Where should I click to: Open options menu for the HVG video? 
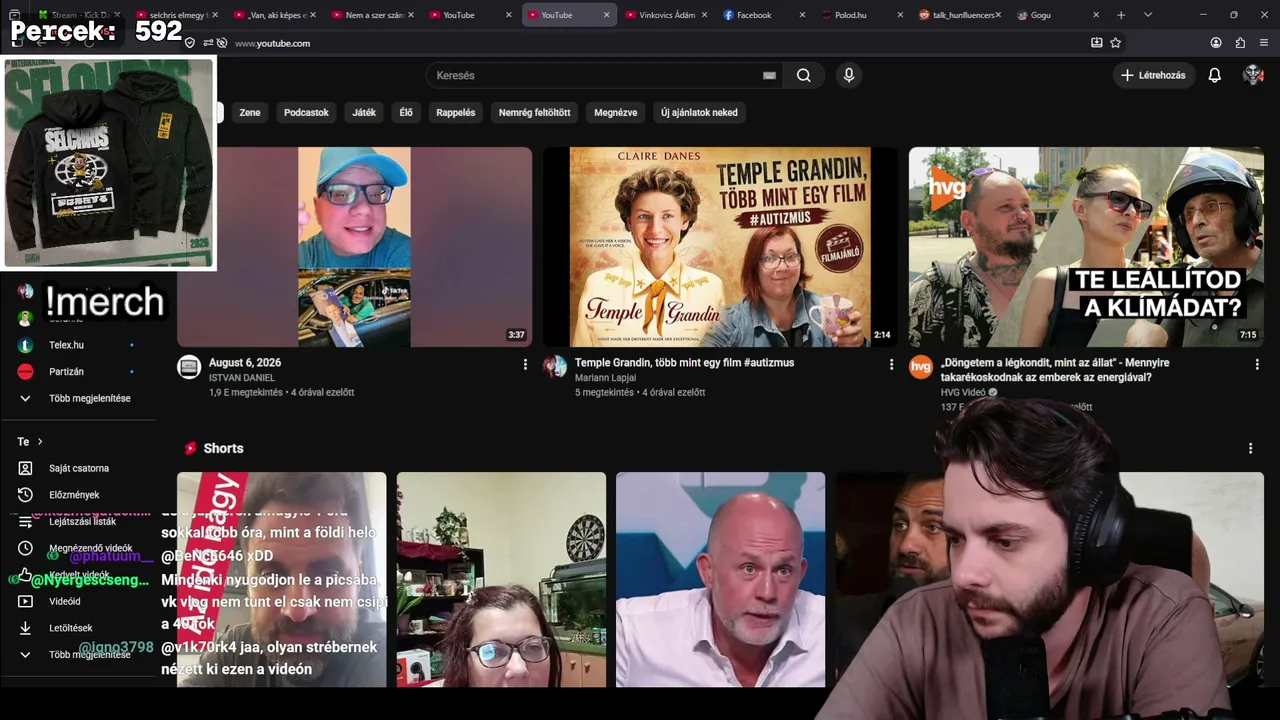(x=1257, y=365)
